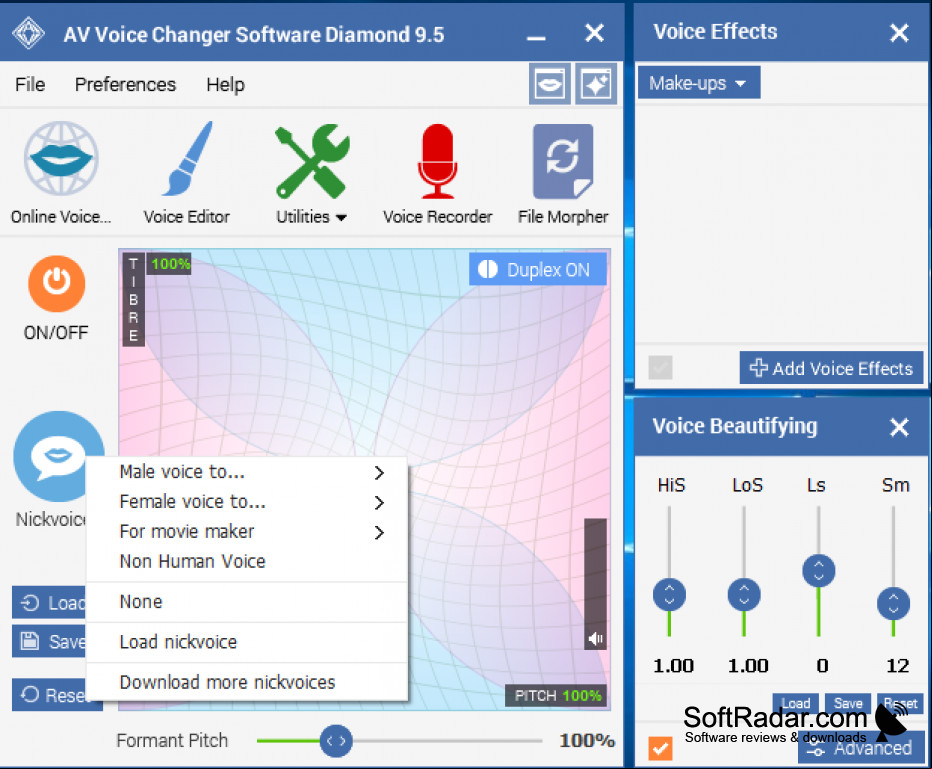
Task: Click the orange ON/OFF power button
Action: pos(56,283)
